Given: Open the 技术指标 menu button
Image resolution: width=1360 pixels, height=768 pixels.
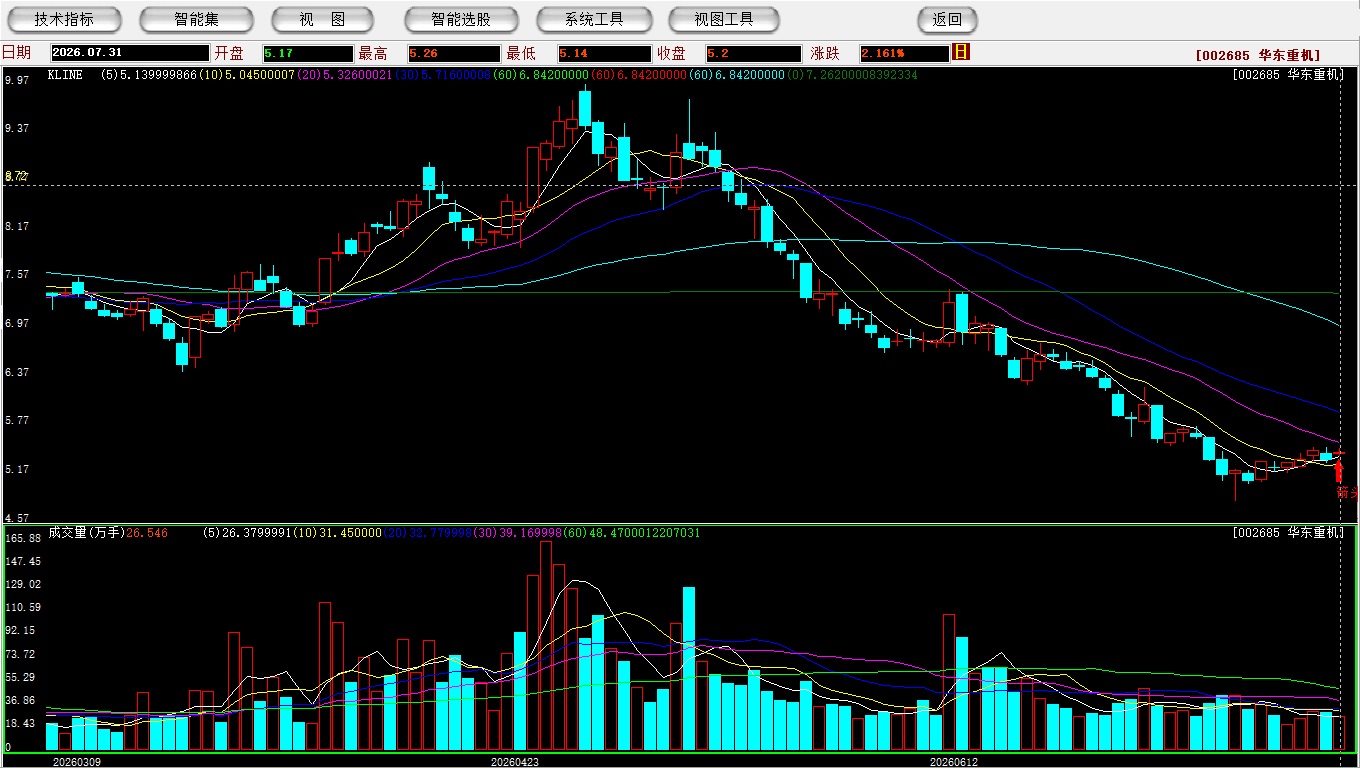Looking at the screenshot, I should click(64, 19).
